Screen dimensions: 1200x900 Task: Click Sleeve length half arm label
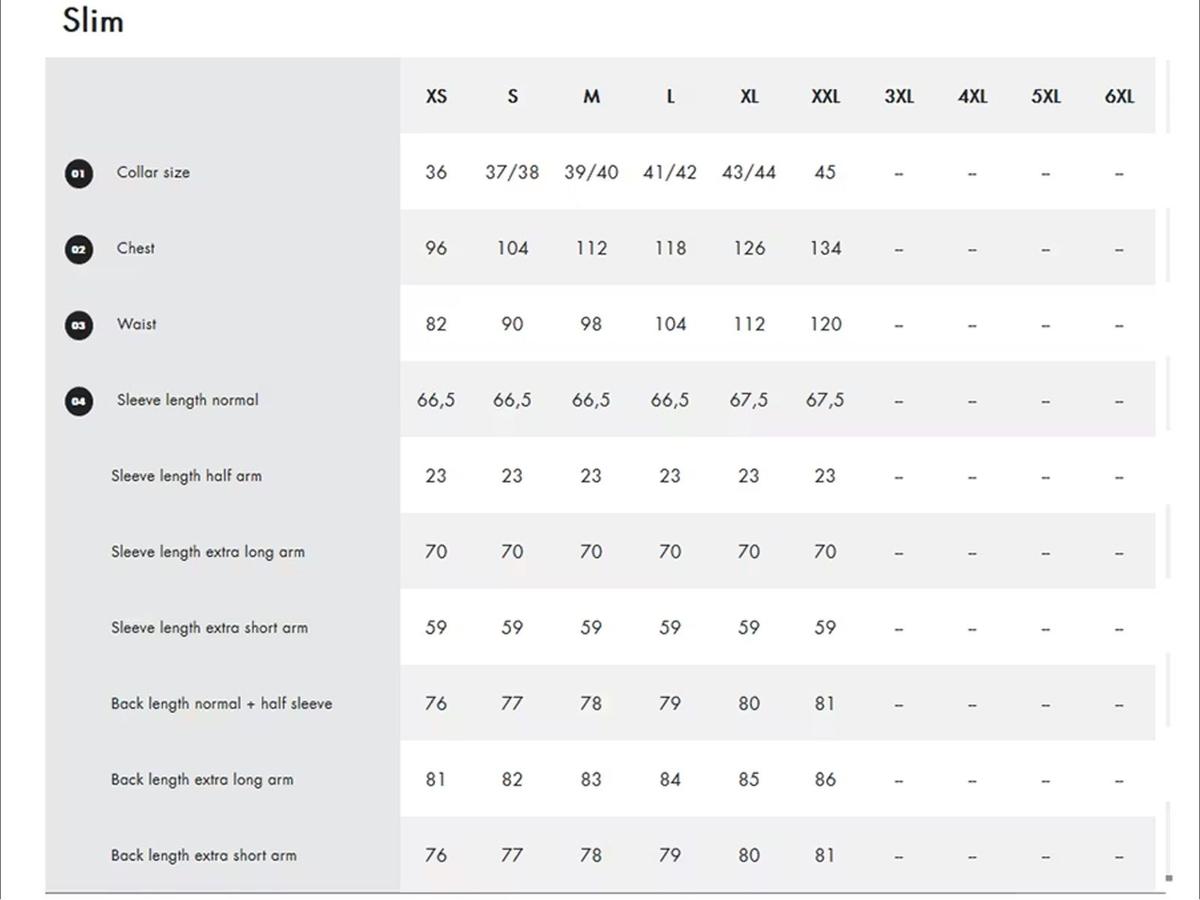pos(186,476)
